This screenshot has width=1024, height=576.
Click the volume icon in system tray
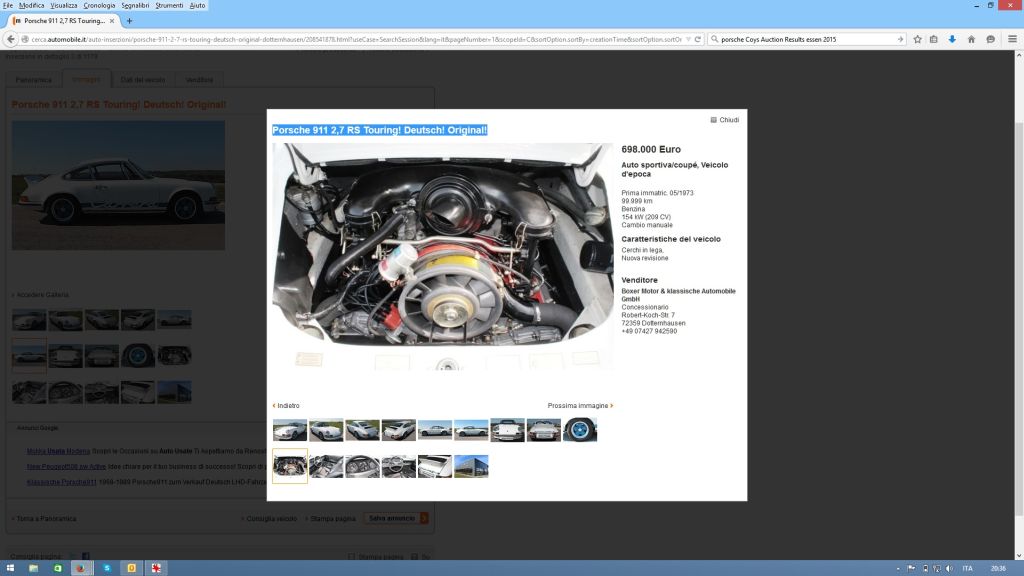pyautogui.click(x=949, y=569)
